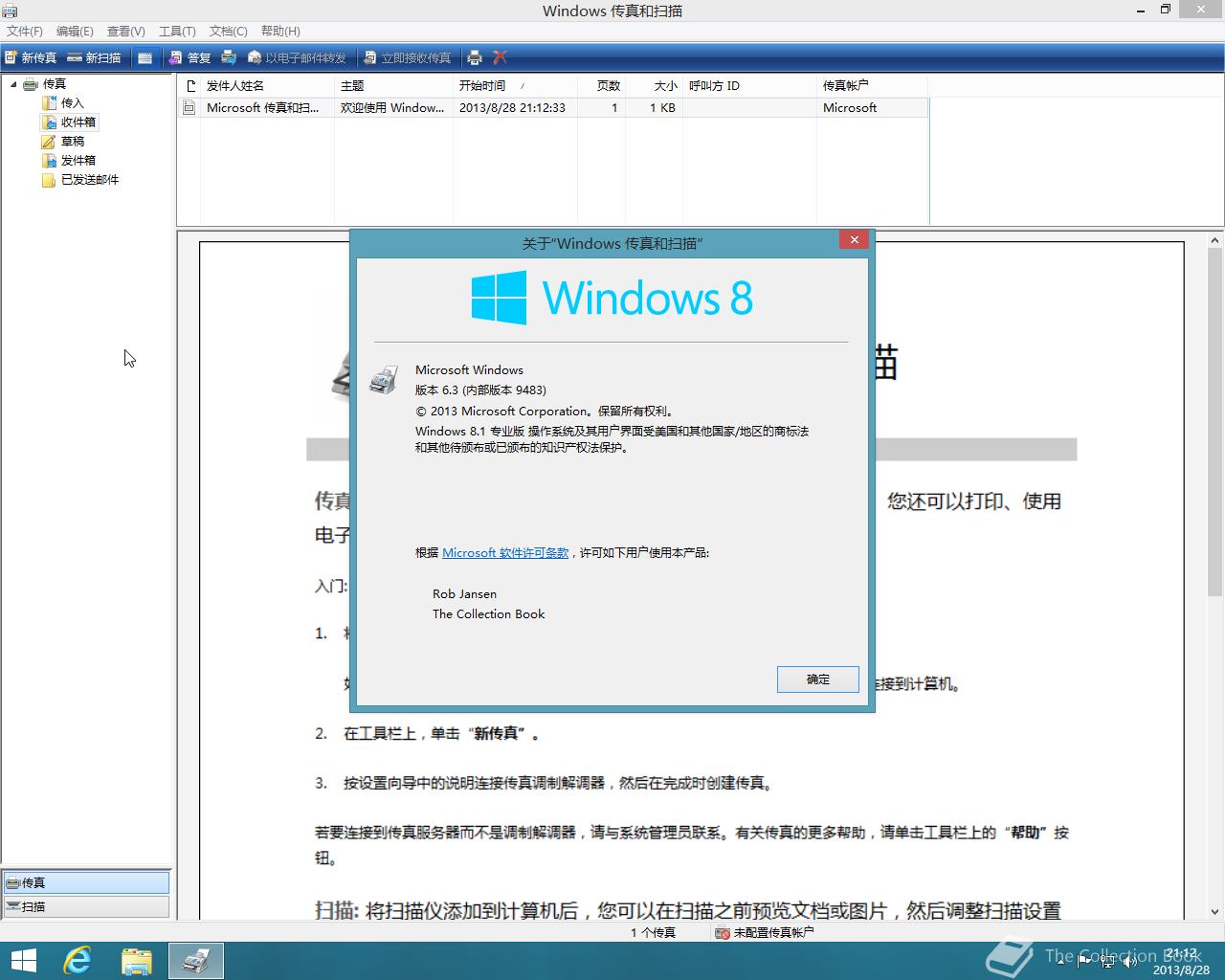Open the 帮助(H) menu

pyautogui.click(x=280, y=32)
